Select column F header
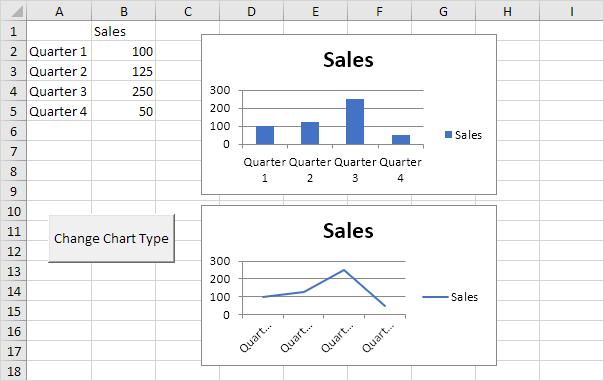Screen dimensions: 604x381 coord(379,11)
